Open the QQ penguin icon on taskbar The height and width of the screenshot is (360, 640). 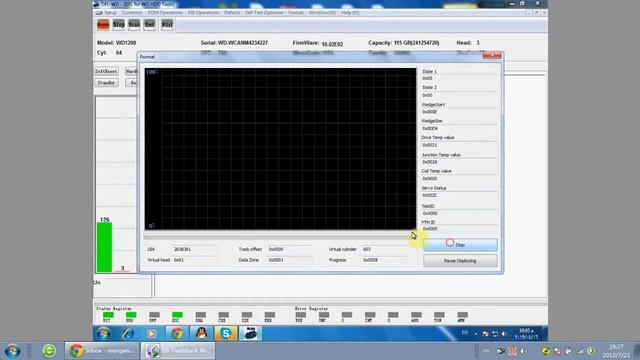click(201, 333)
